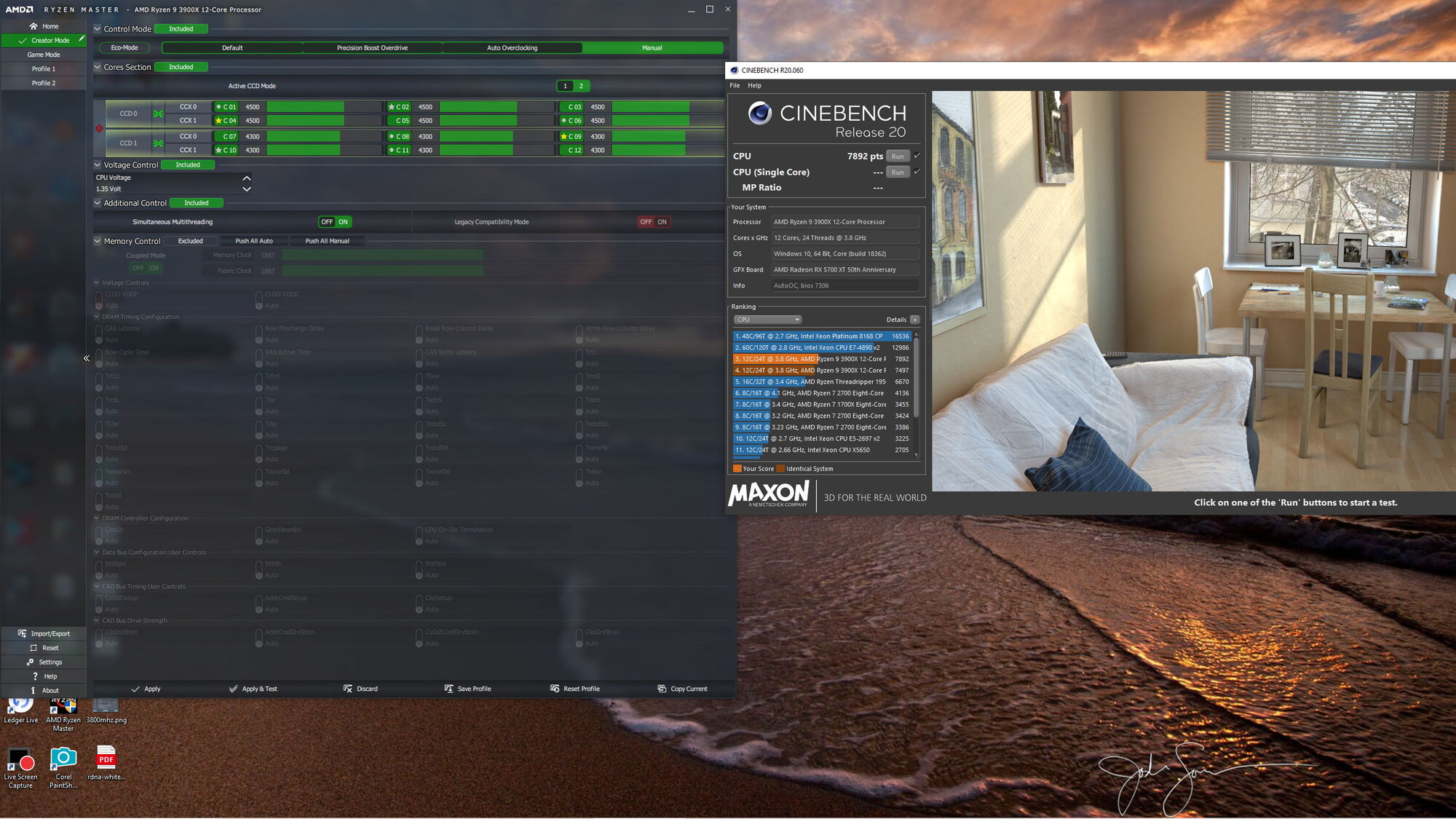The image size is (1456, 819).
Task: Collapse the Cores Section chevron
Action: tap(98, 67)
